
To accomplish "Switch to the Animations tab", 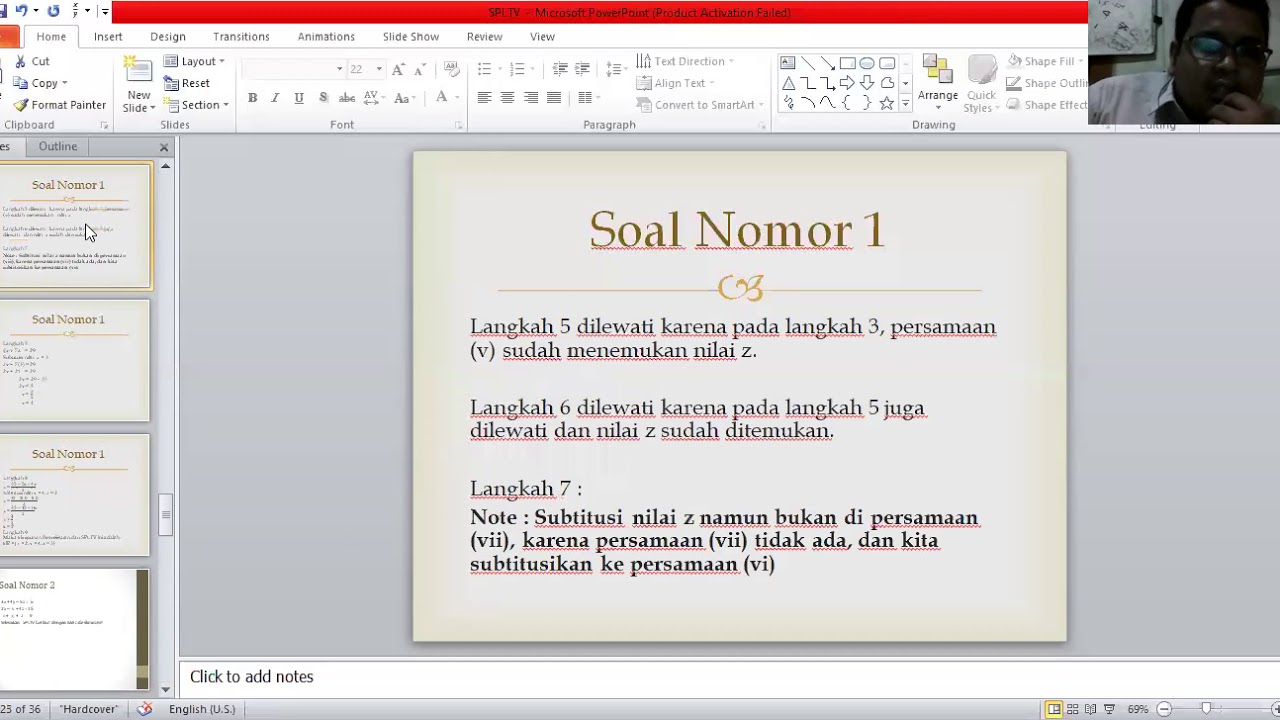I will coord(326,36).
